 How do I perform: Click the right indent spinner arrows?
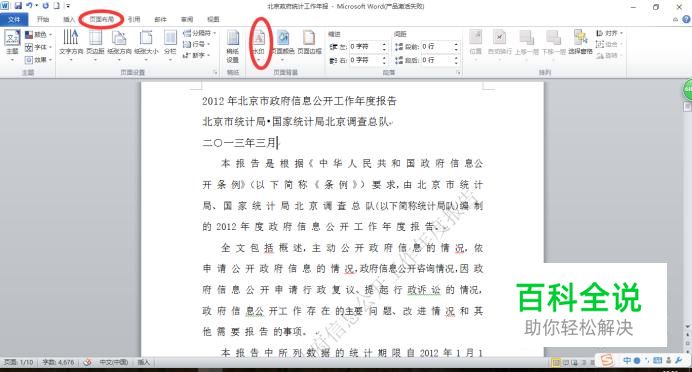384,60
